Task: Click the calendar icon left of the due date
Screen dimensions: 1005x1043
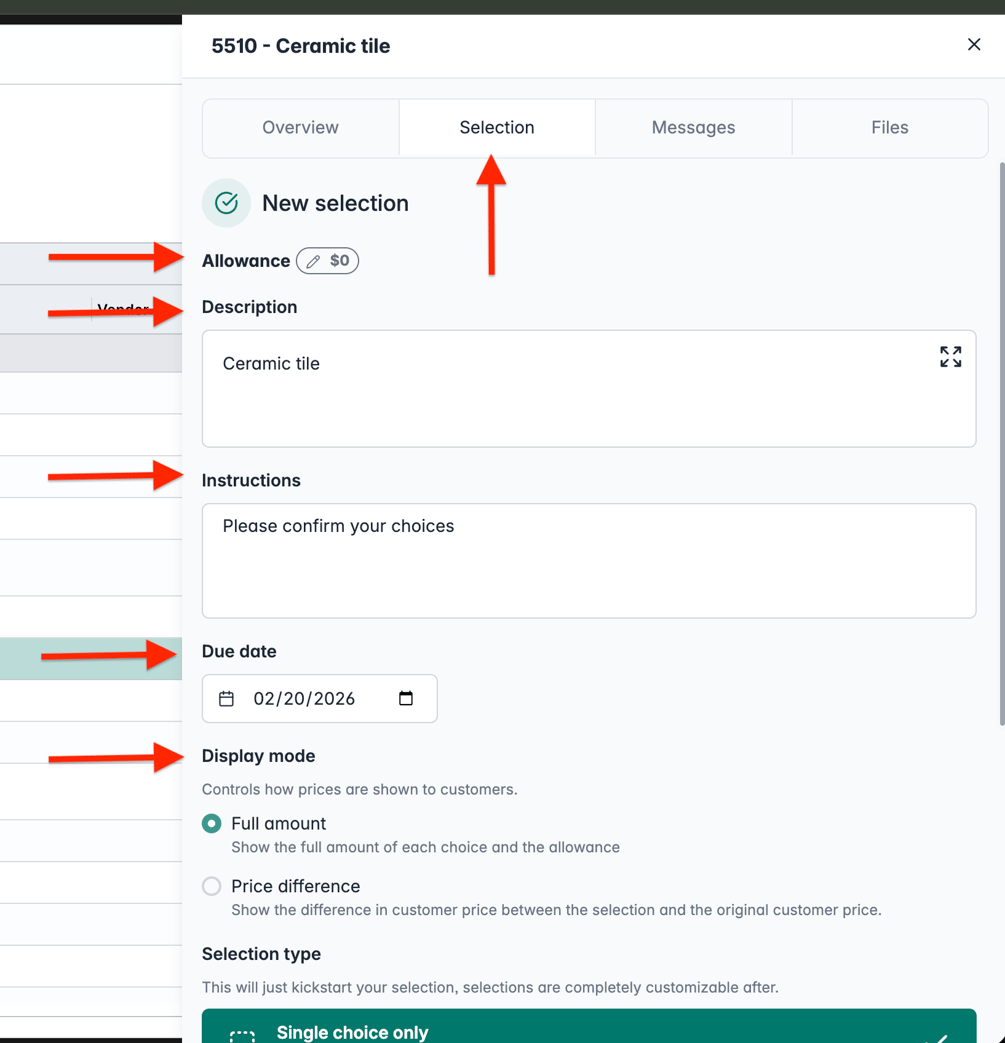Action: [x=226, y=698]
